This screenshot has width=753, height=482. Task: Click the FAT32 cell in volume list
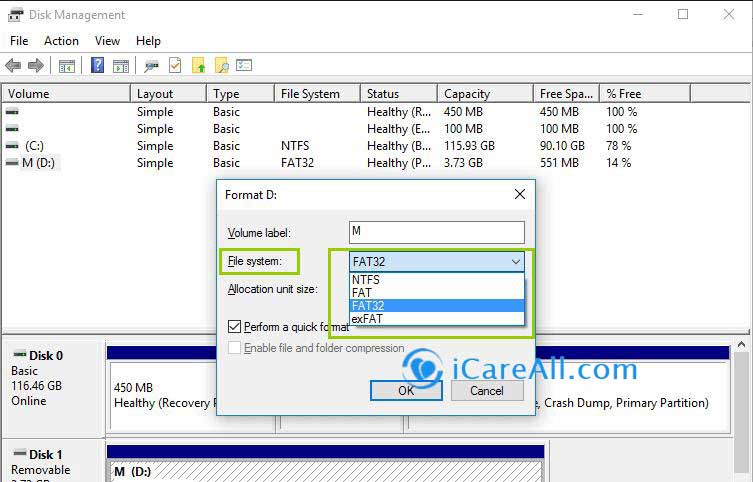(297, 163)
